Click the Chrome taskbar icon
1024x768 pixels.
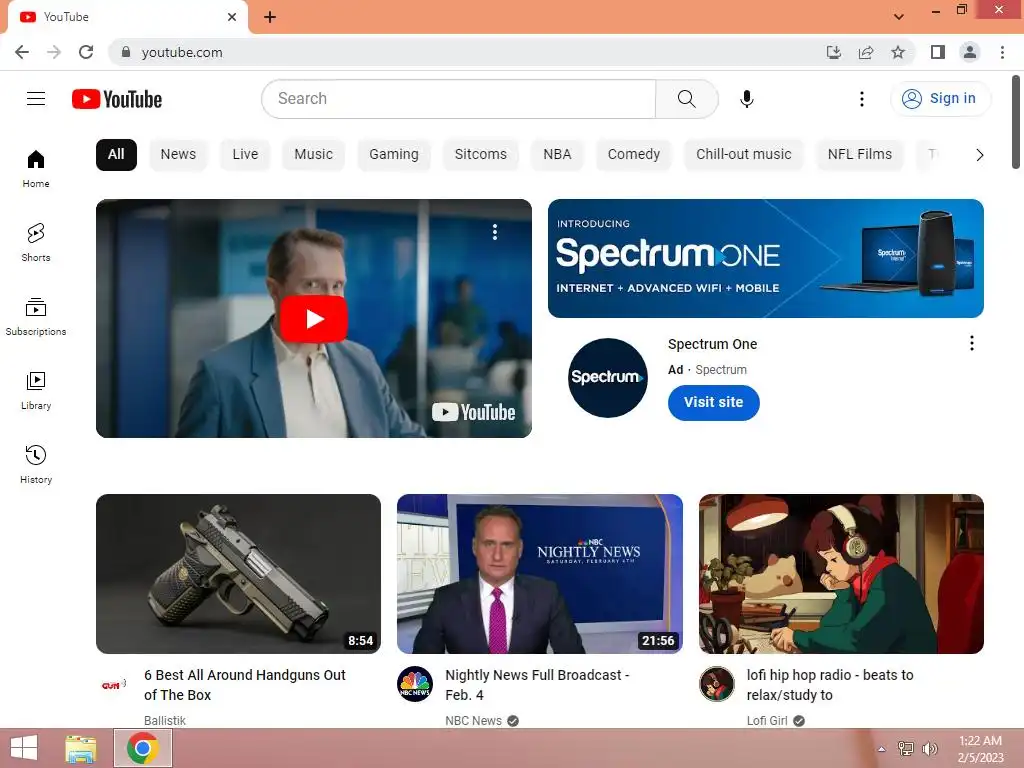(x=143, y=748)
